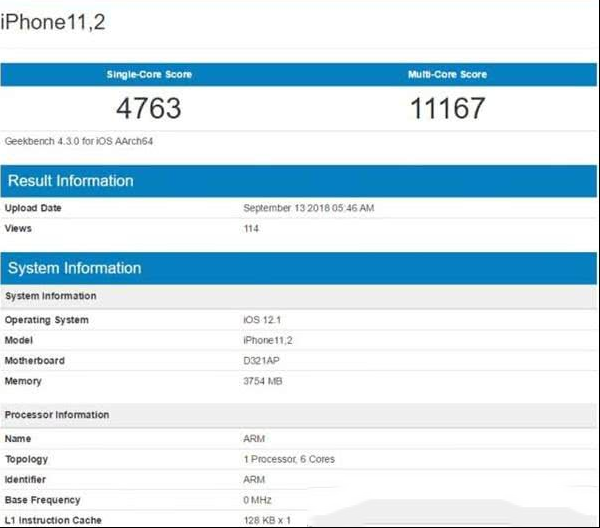Select the Multi-Core Score header

447,74
